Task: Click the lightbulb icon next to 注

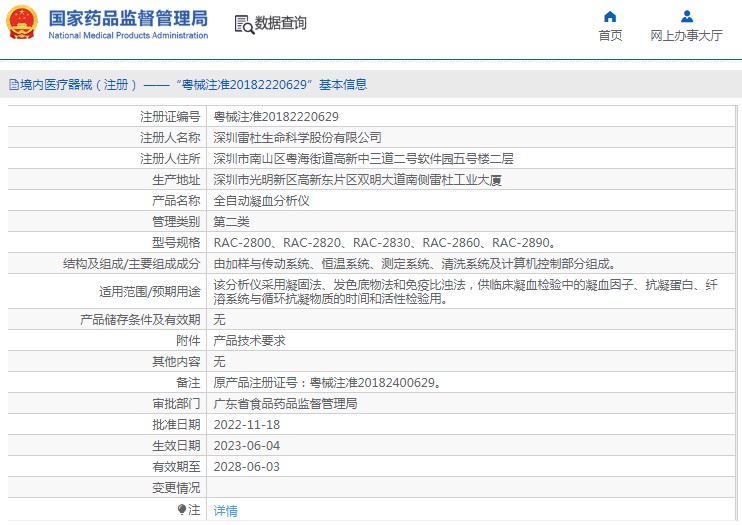Action: click(x=182, y=509)
